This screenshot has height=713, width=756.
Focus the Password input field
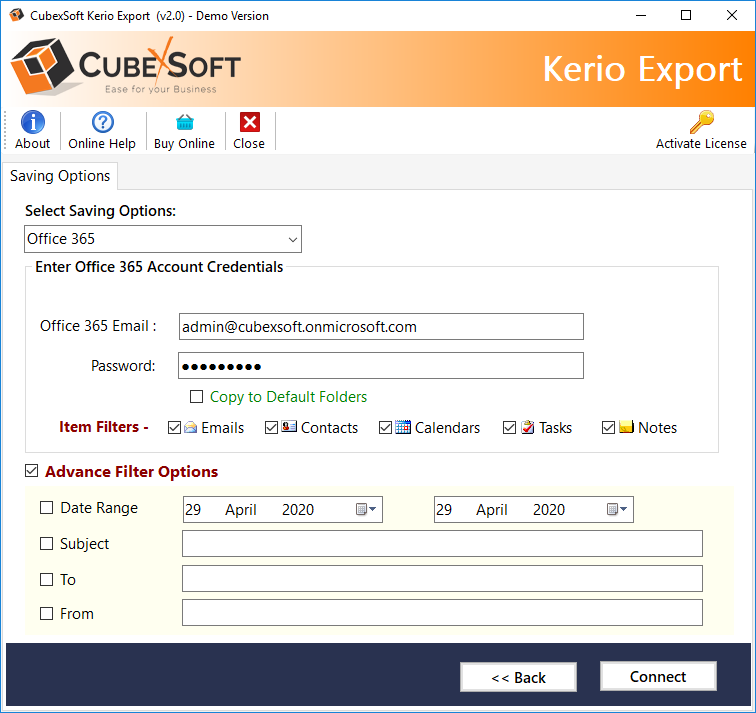(x=380, y=366)
